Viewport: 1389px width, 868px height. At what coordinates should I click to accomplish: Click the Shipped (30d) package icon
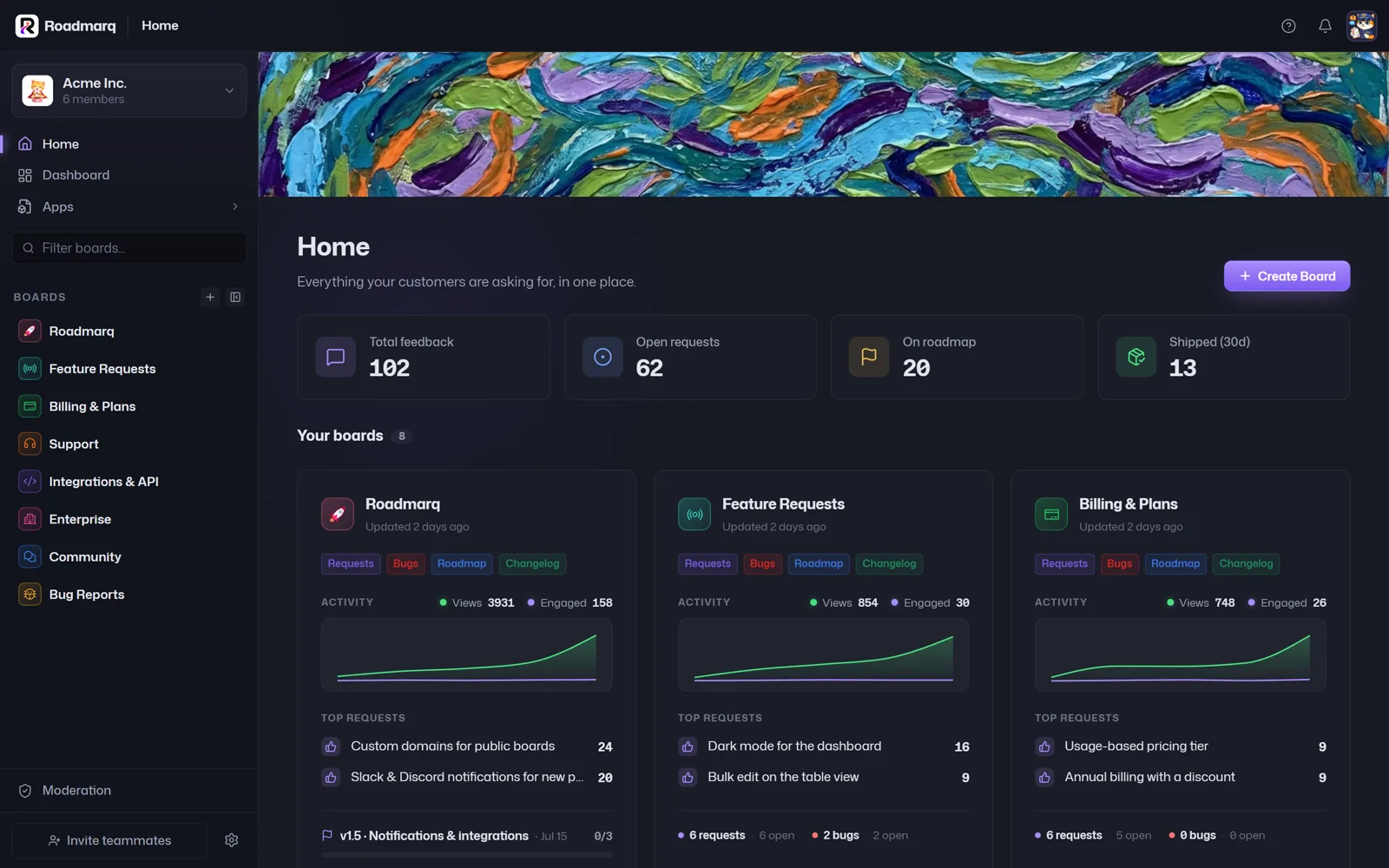[1136, 357]
